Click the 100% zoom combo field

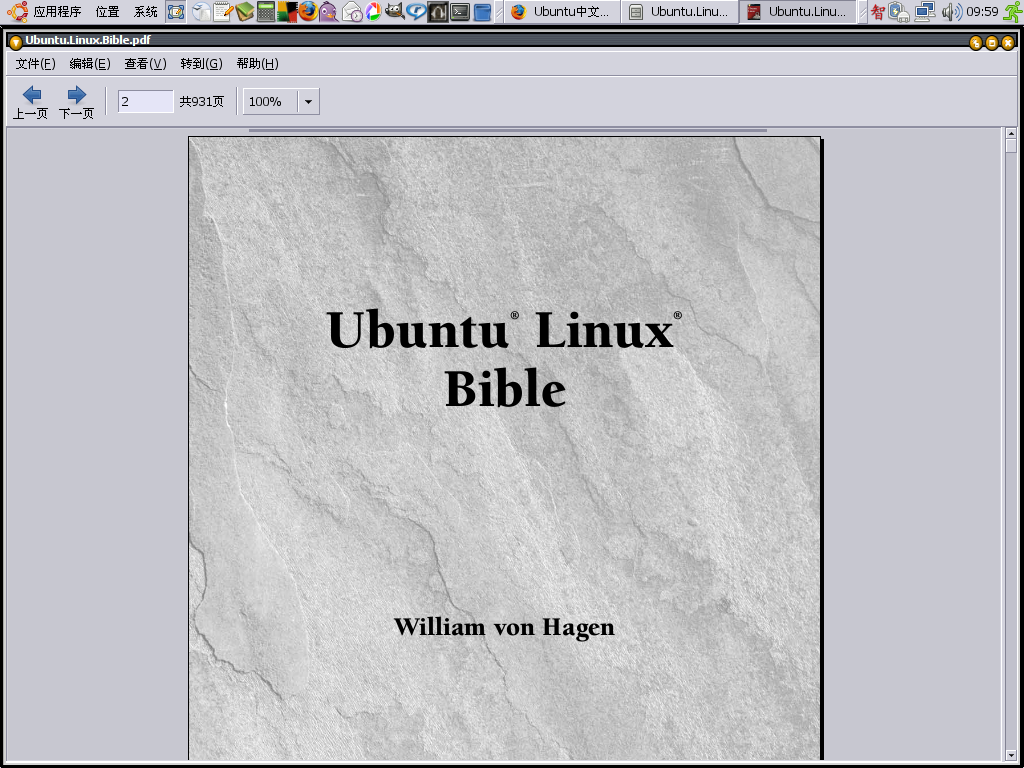[x=270, y=102]
